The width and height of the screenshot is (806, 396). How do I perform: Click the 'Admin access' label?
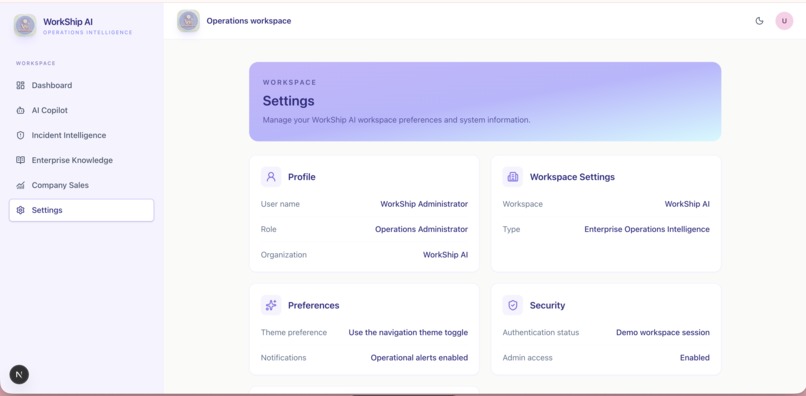527,358
